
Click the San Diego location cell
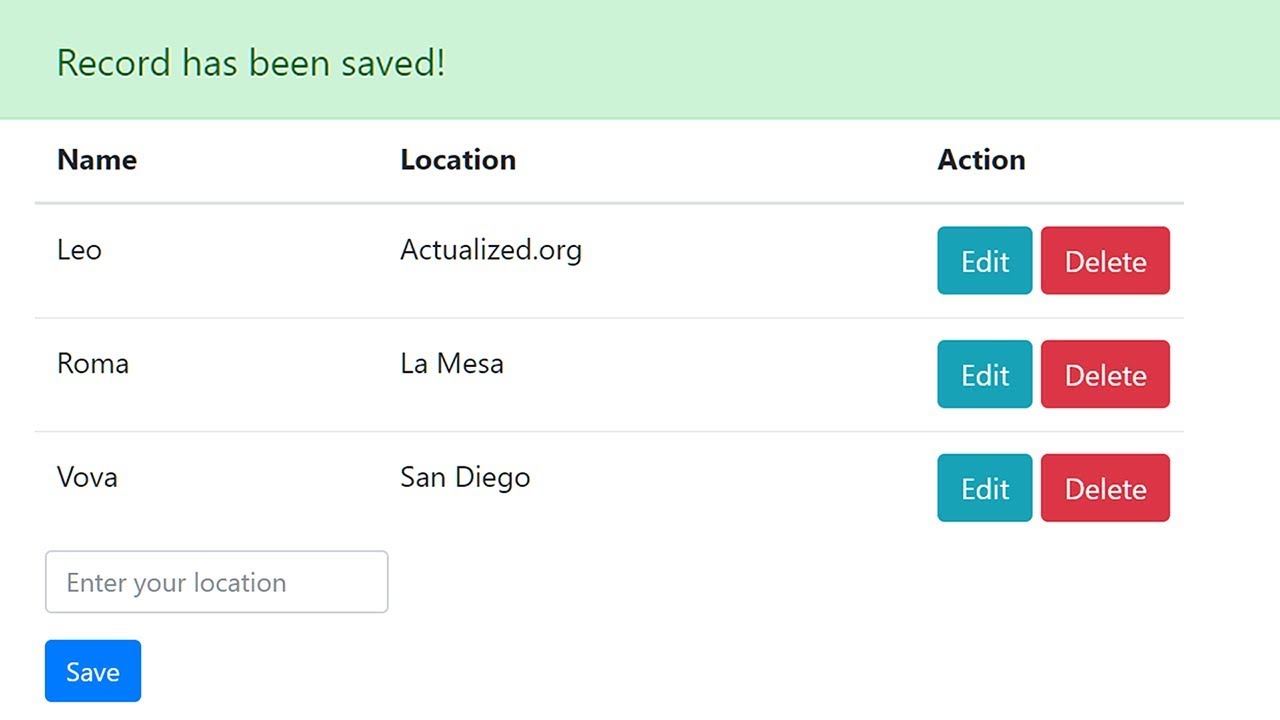point(465,477)
